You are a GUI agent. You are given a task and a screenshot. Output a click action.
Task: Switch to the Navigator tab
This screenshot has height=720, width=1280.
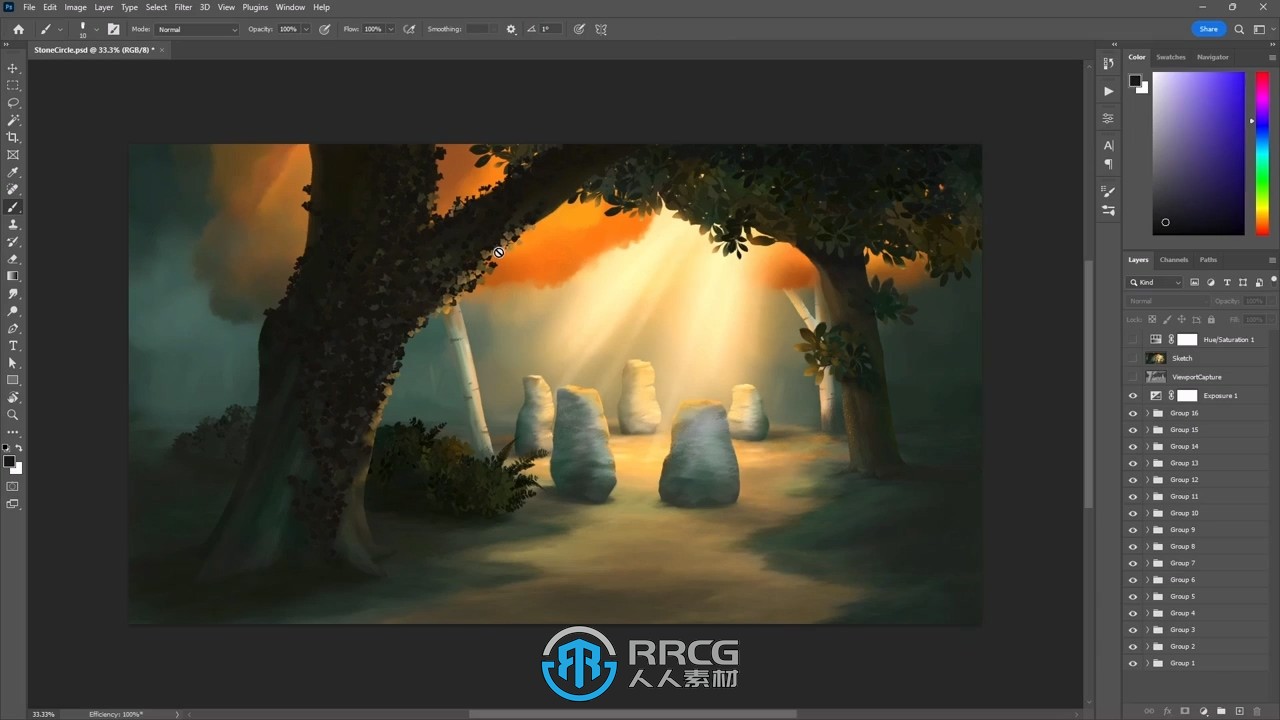coord(1213,57)
